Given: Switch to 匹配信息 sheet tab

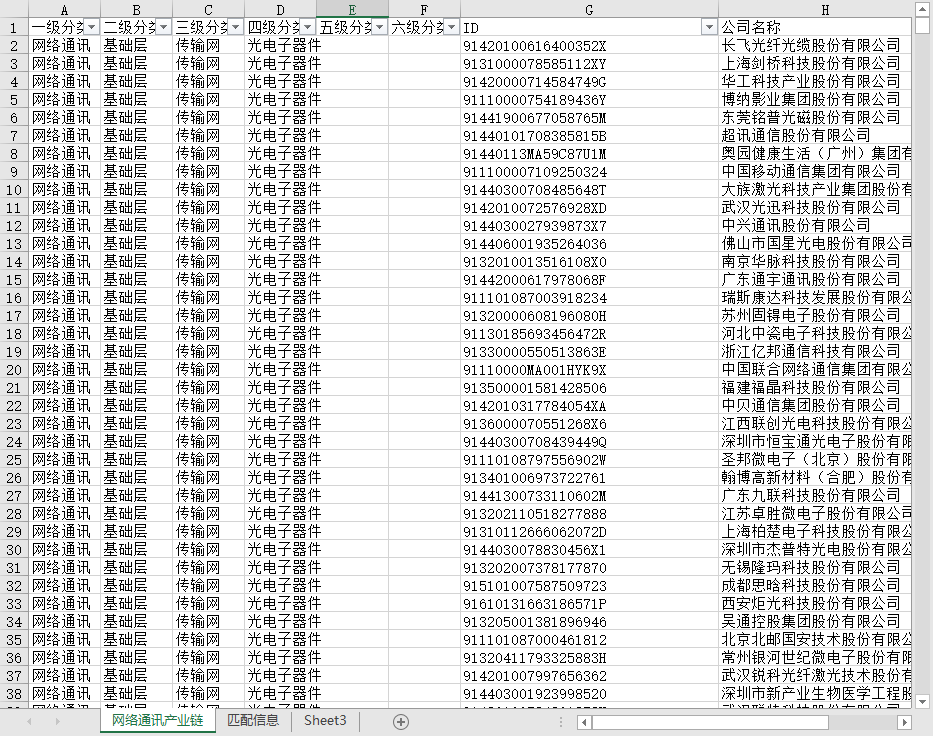Looking at the screenshot, I should point(253,721).
